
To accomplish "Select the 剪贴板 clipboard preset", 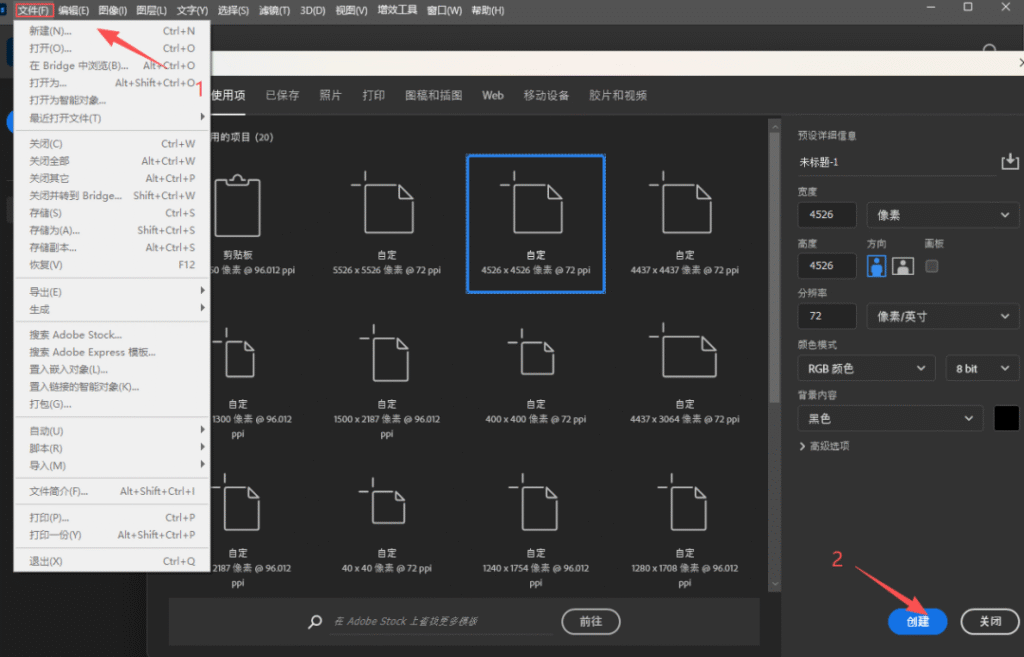I will [238, 225].
